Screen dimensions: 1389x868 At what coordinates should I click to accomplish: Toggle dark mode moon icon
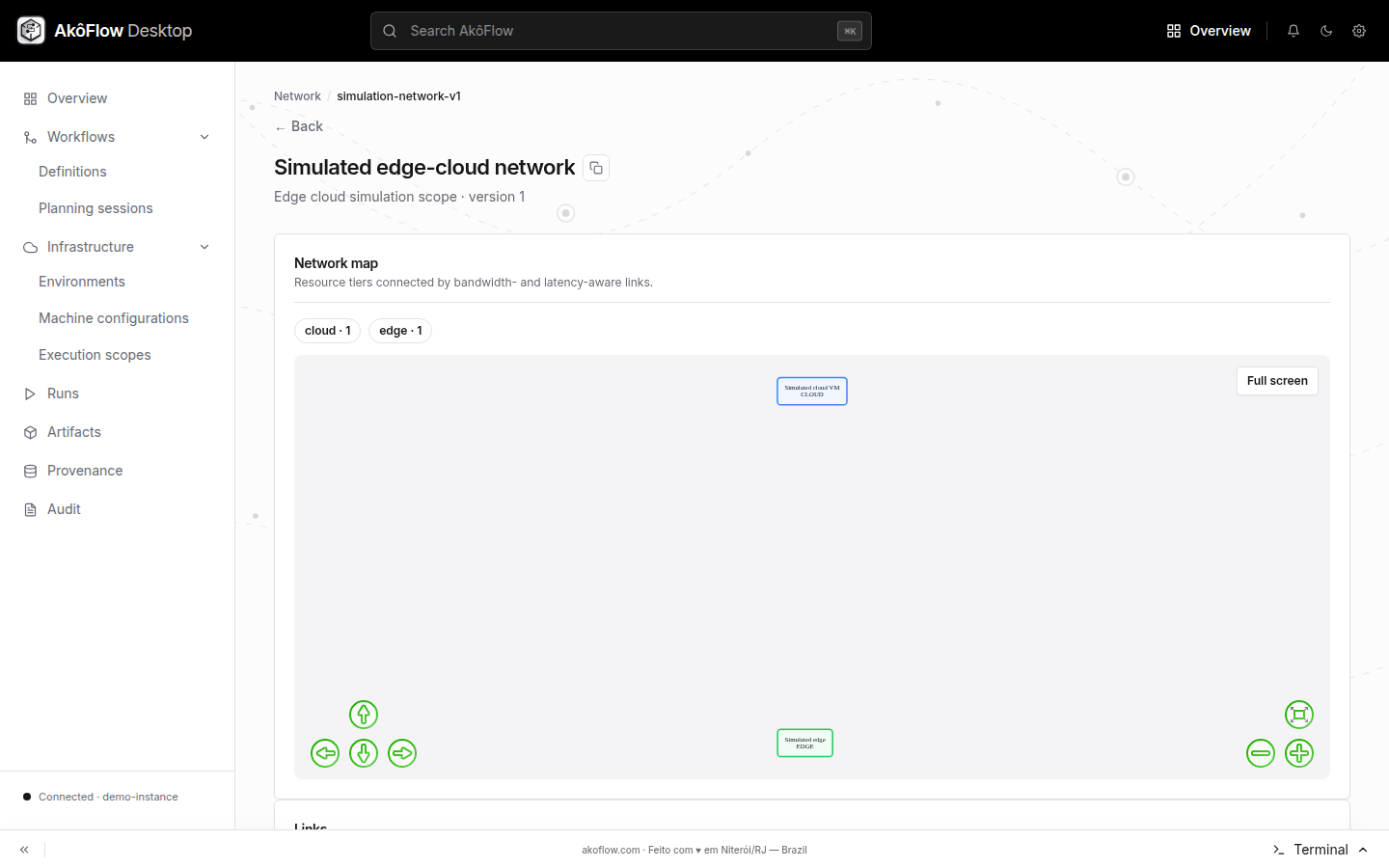(x=1326, y=31)
